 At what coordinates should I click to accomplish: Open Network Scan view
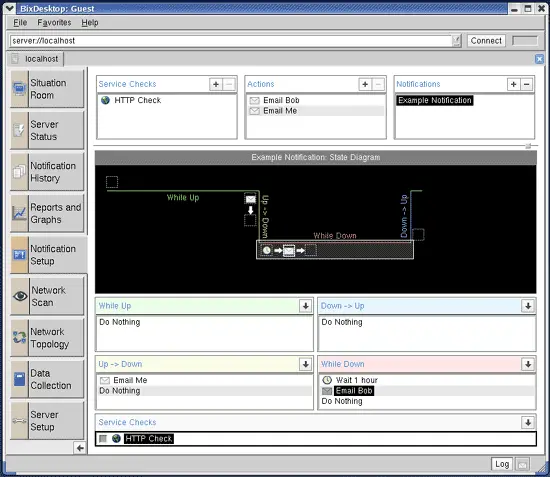coord(47,296)
